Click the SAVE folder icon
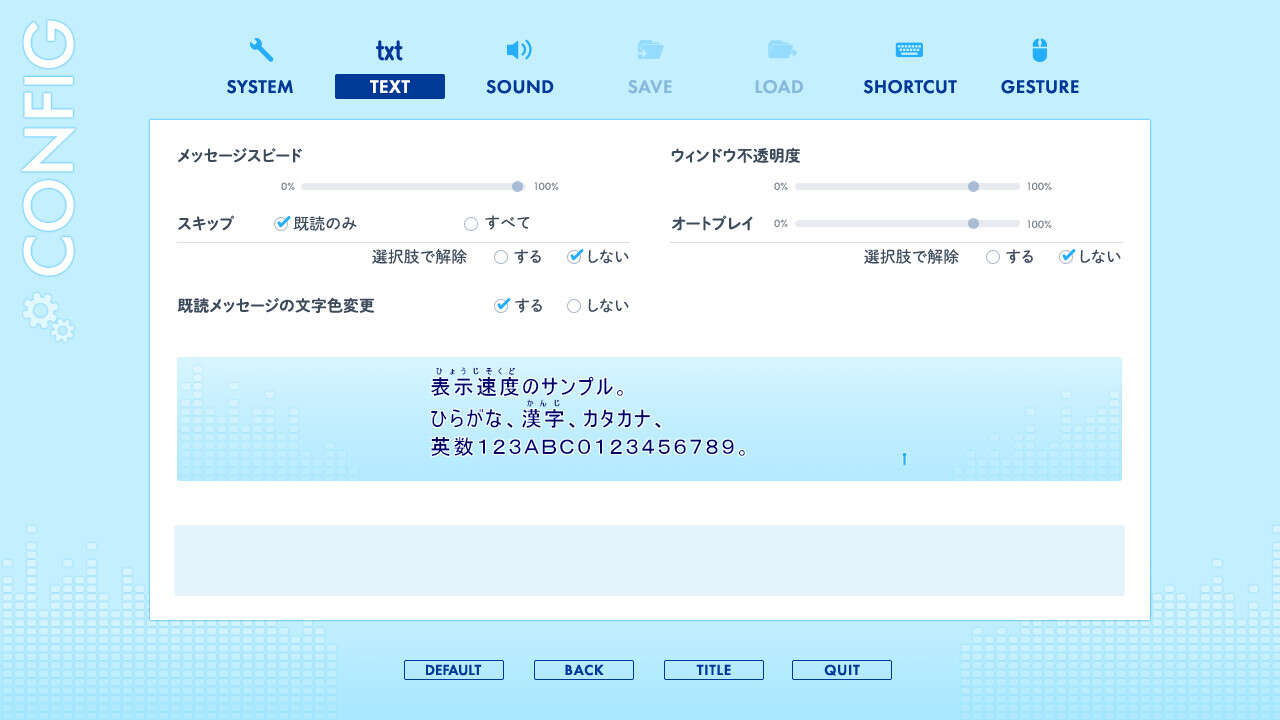1280x720 pixels. coord(649,48)
